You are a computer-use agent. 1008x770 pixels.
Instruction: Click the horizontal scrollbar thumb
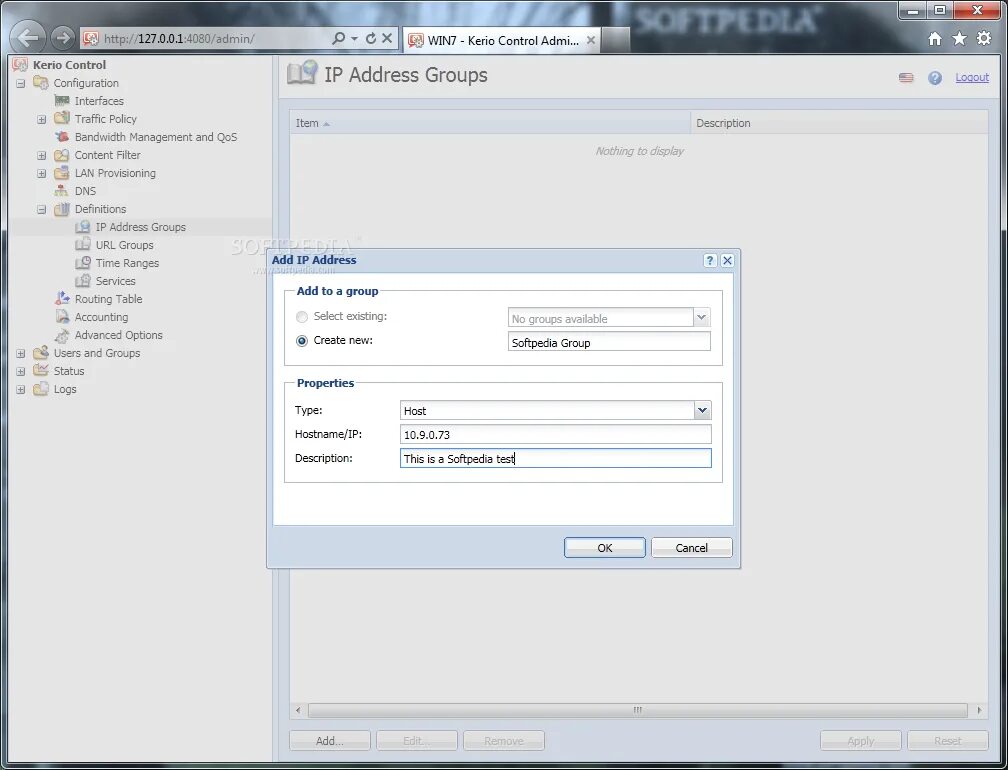point(637,710)
